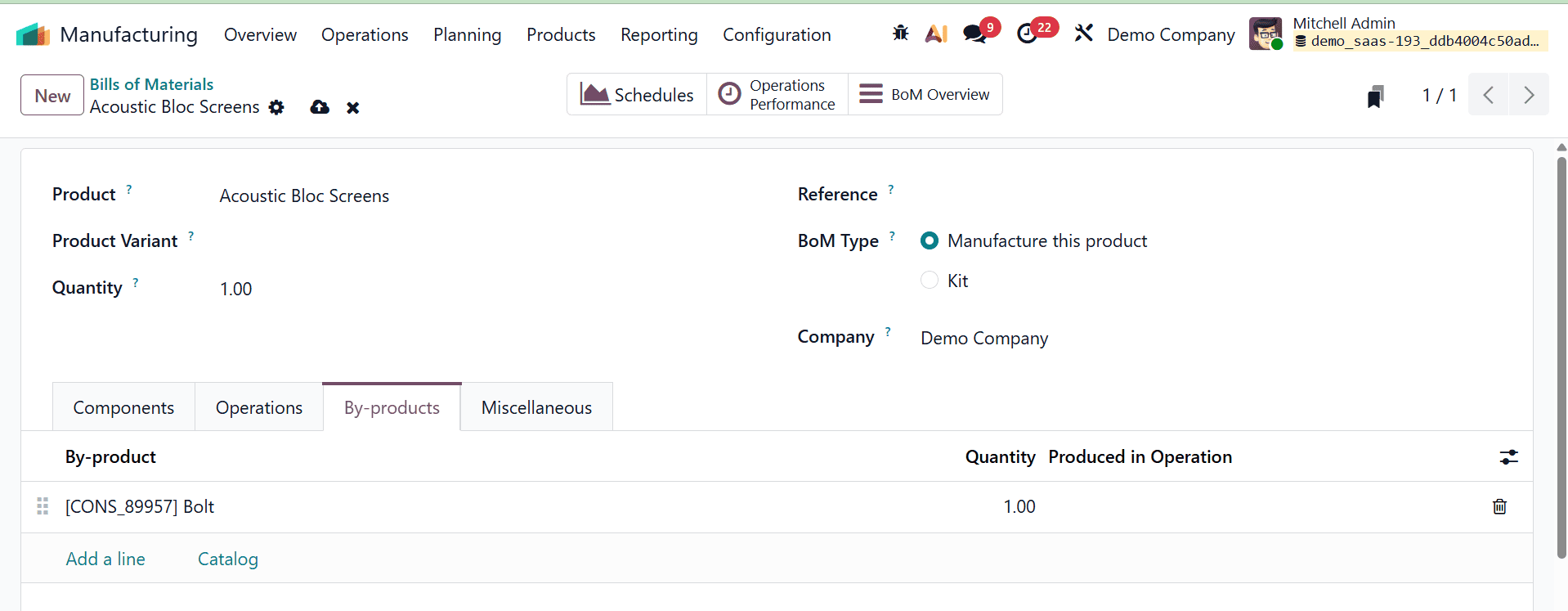
Task: Show help tooltip for Product Variant
Action: point(190,236)
